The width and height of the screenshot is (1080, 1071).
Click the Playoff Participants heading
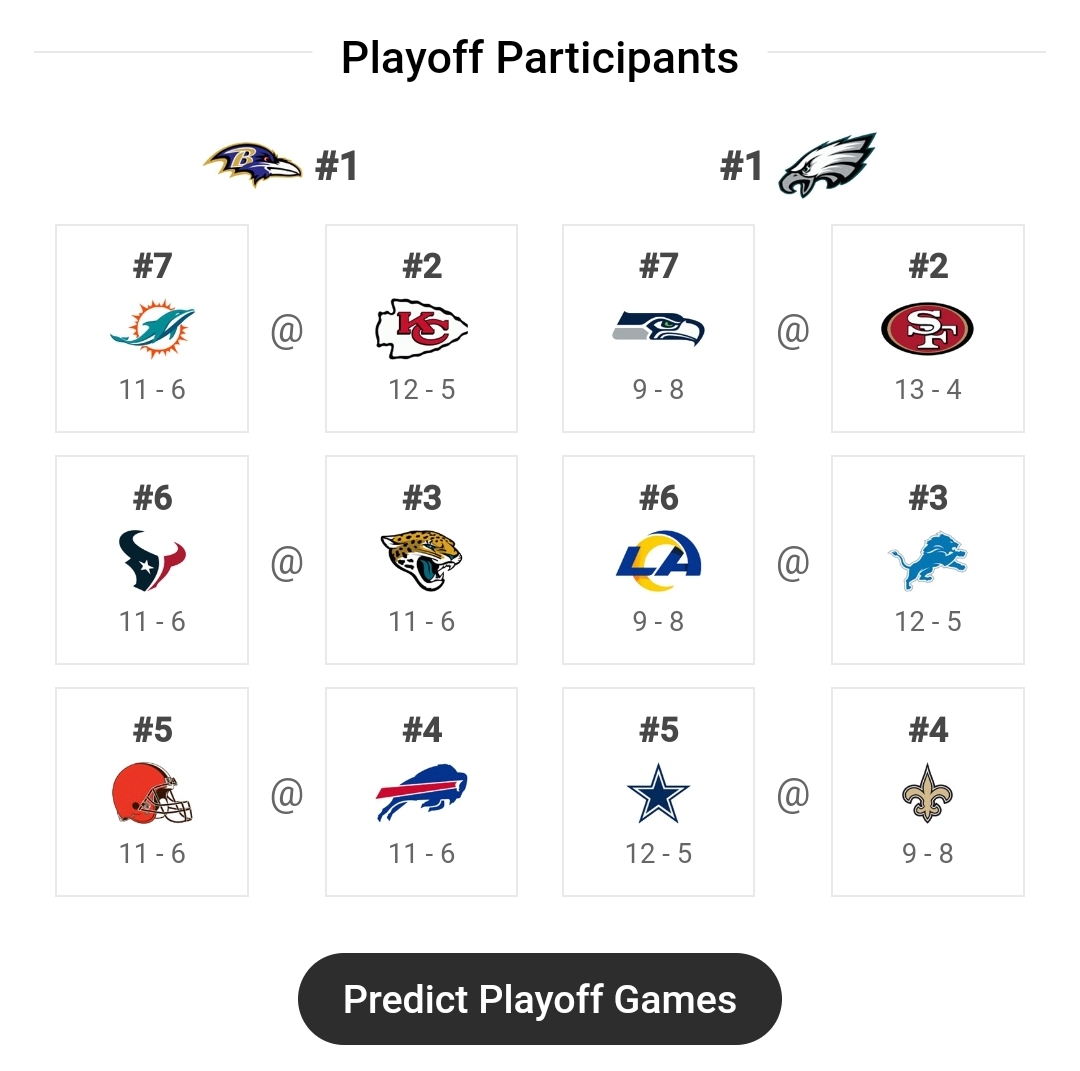[x=539, y=58]
